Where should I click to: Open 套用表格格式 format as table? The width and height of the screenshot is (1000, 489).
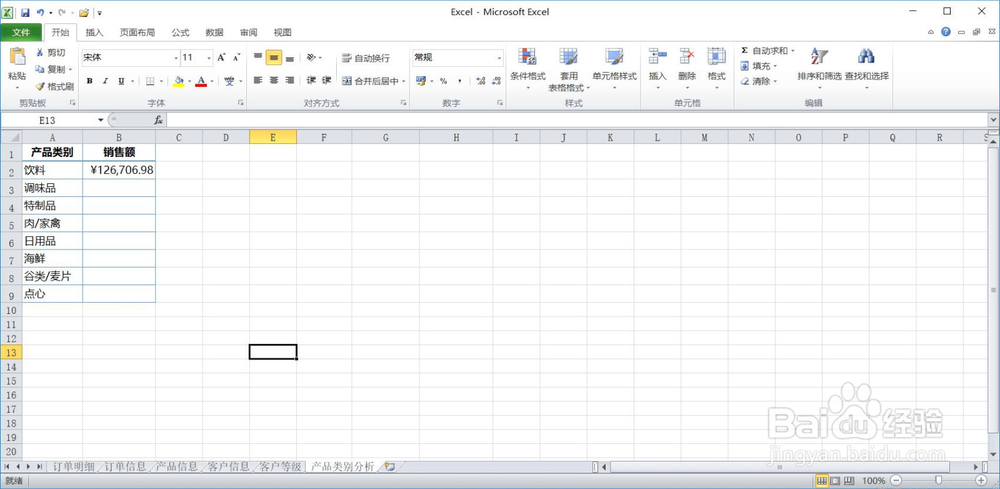(x=568, y=69)
